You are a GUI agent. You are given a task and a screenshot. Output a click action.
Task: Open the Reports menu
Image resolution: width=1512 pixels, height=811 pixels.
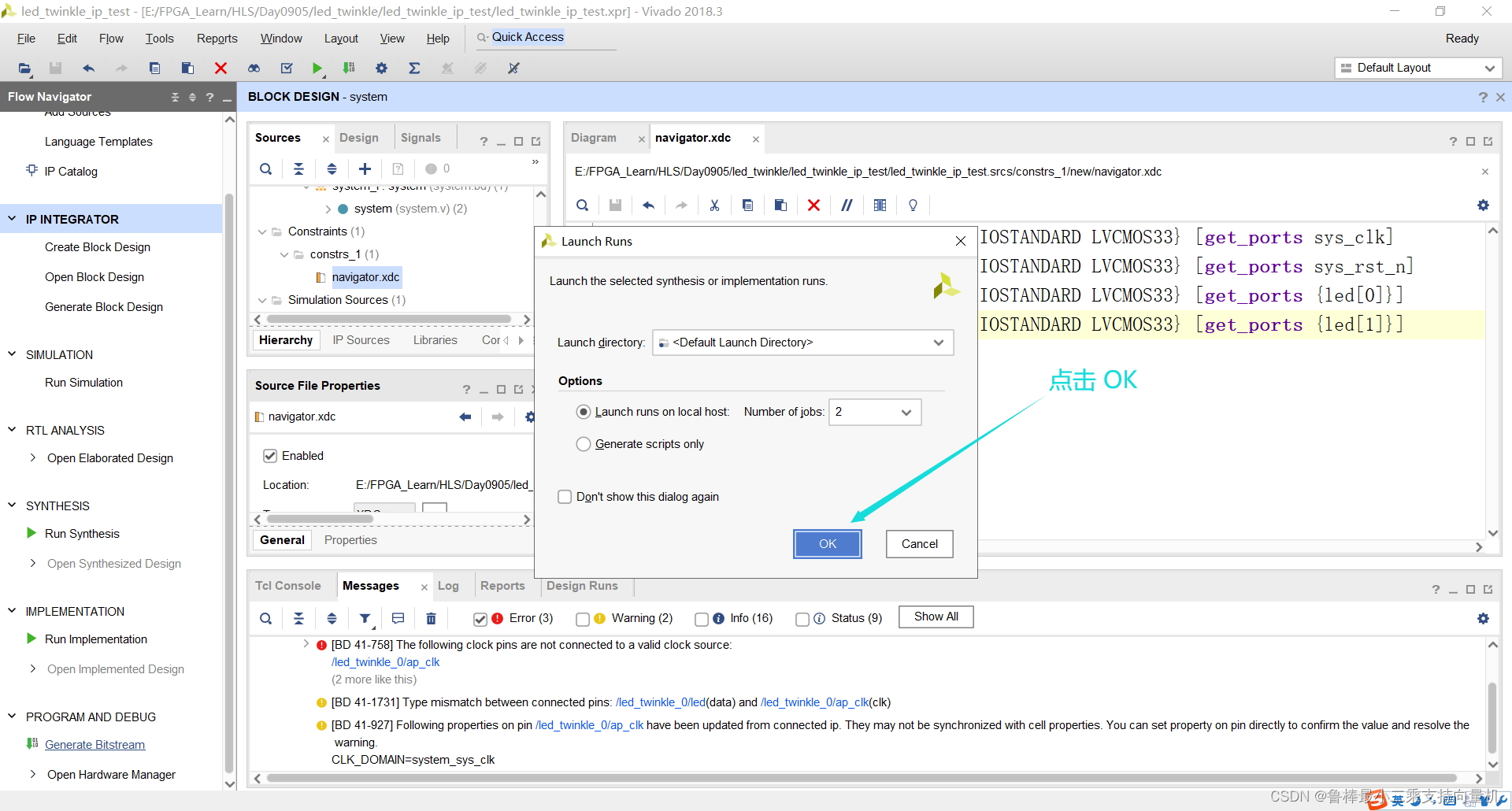(217, 39)
